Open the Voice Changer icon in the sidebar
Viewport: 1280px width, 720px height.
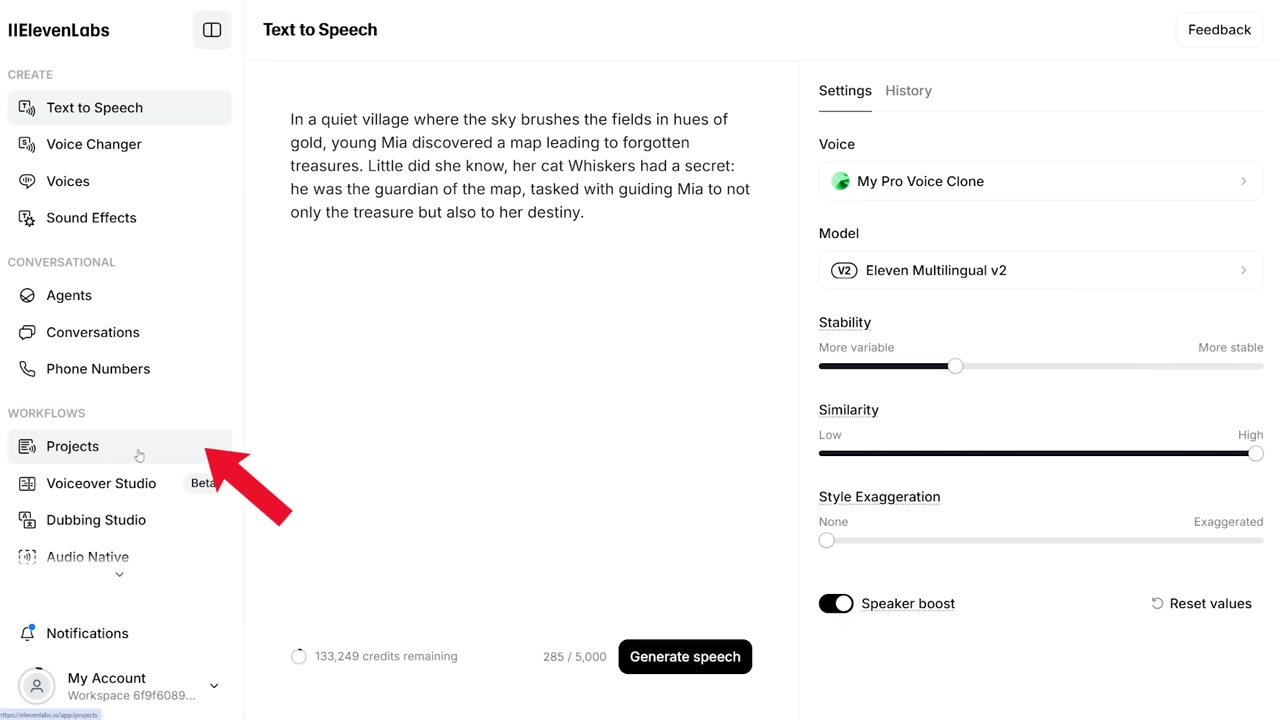(x=27, y=144)
